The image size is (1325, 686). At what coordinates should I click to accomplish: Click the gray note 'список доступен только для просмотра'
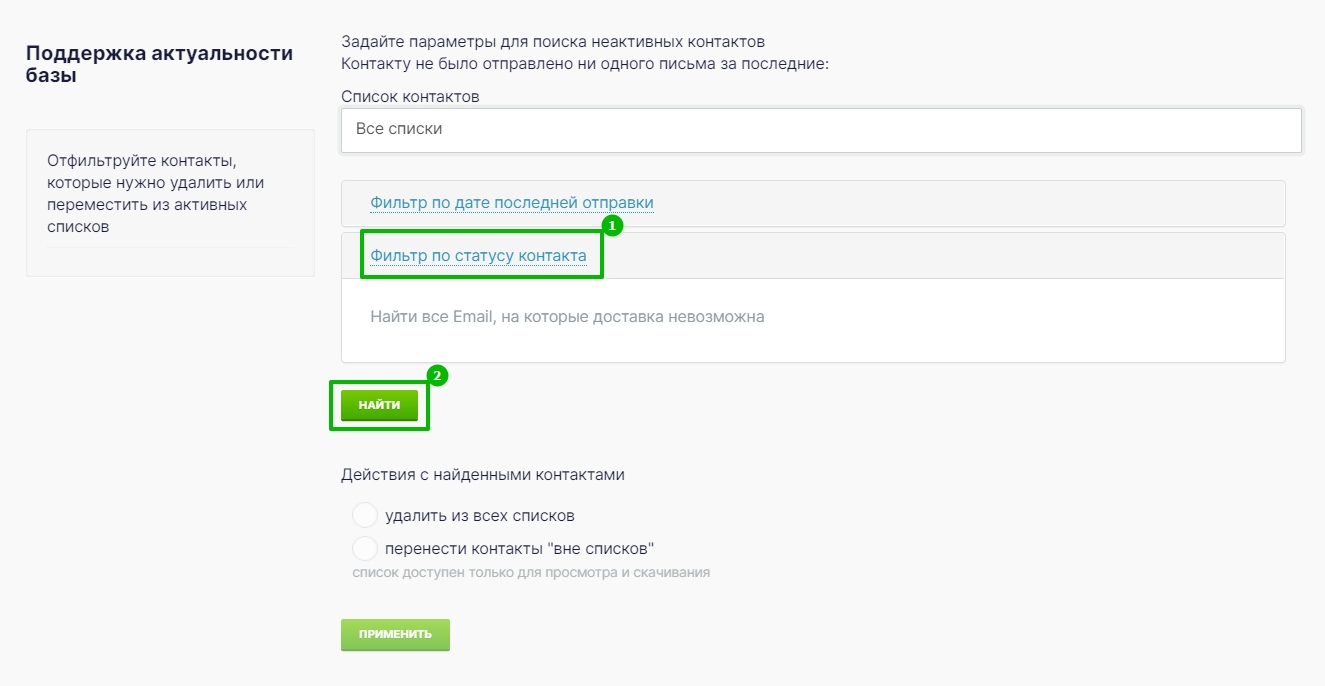(x=531, y=573)
